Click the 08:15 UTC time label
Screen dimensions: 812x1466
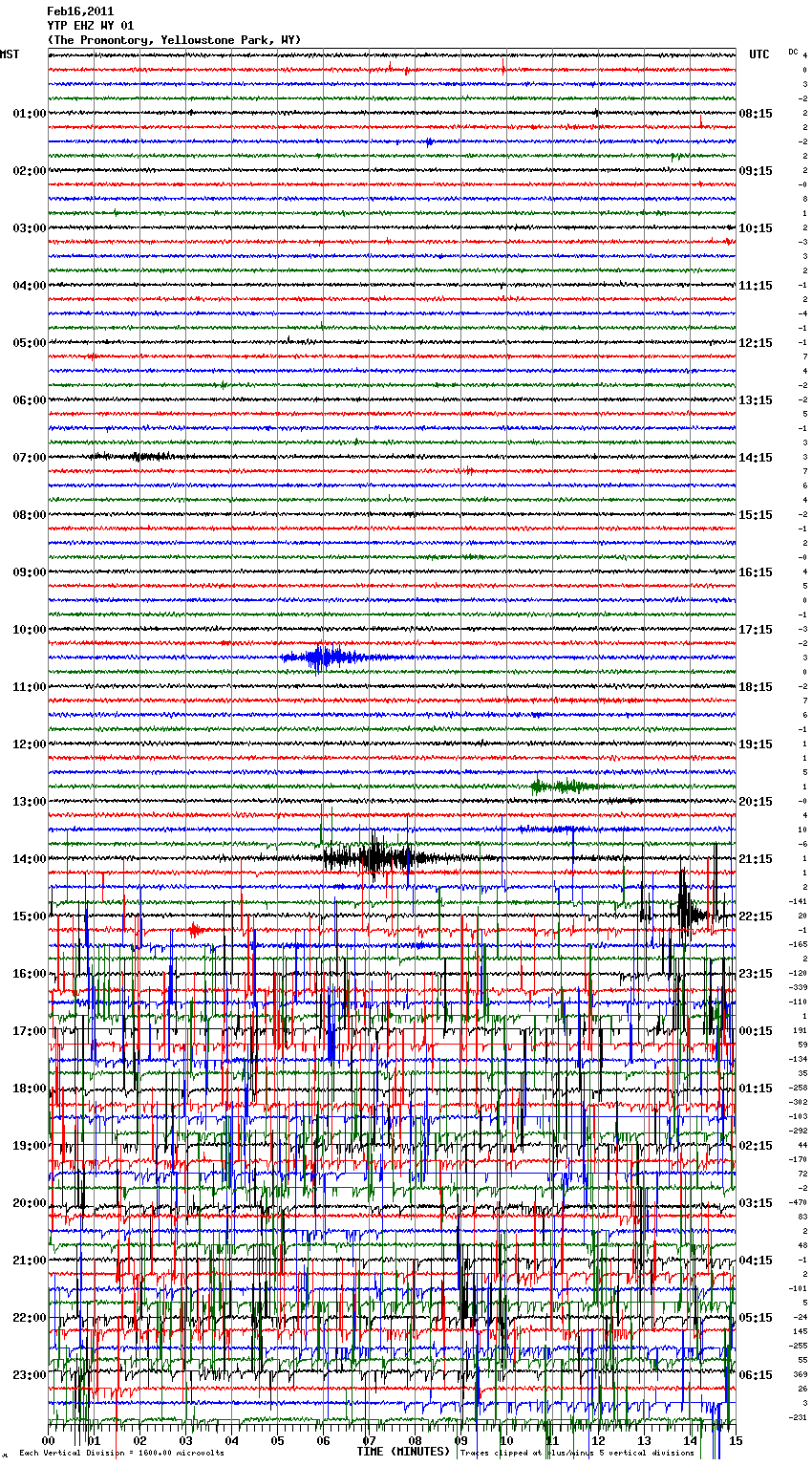click(x=756, y=114)
